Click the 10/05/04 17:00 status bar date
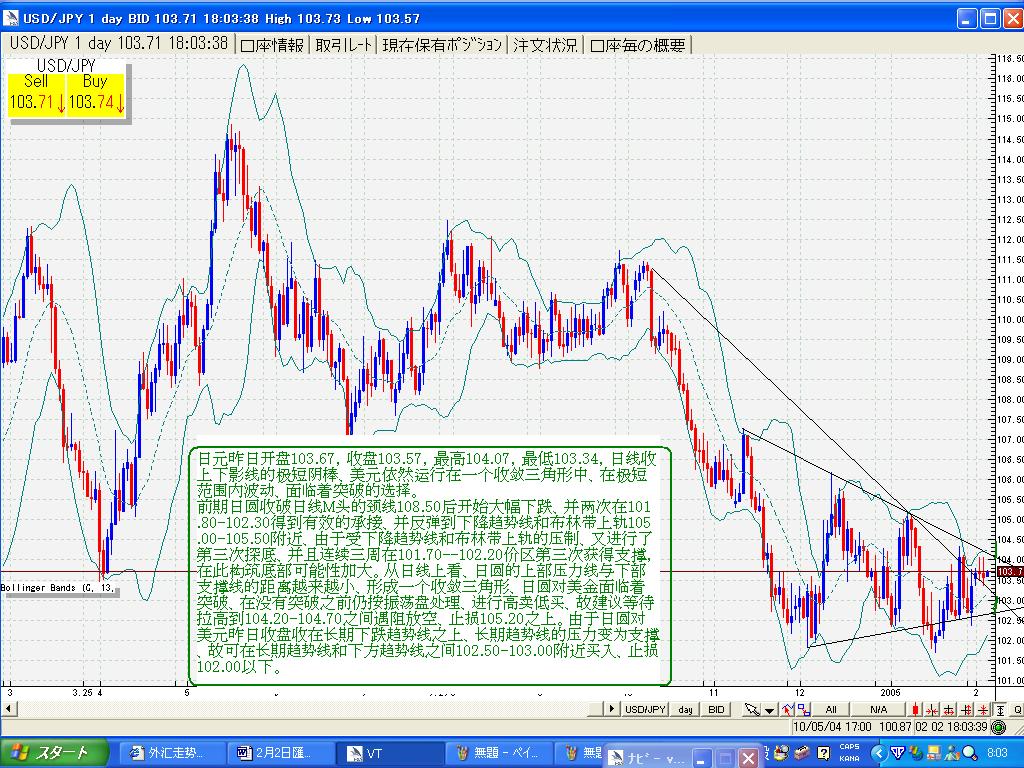The image size is (1024, 768). click(832, 726)
